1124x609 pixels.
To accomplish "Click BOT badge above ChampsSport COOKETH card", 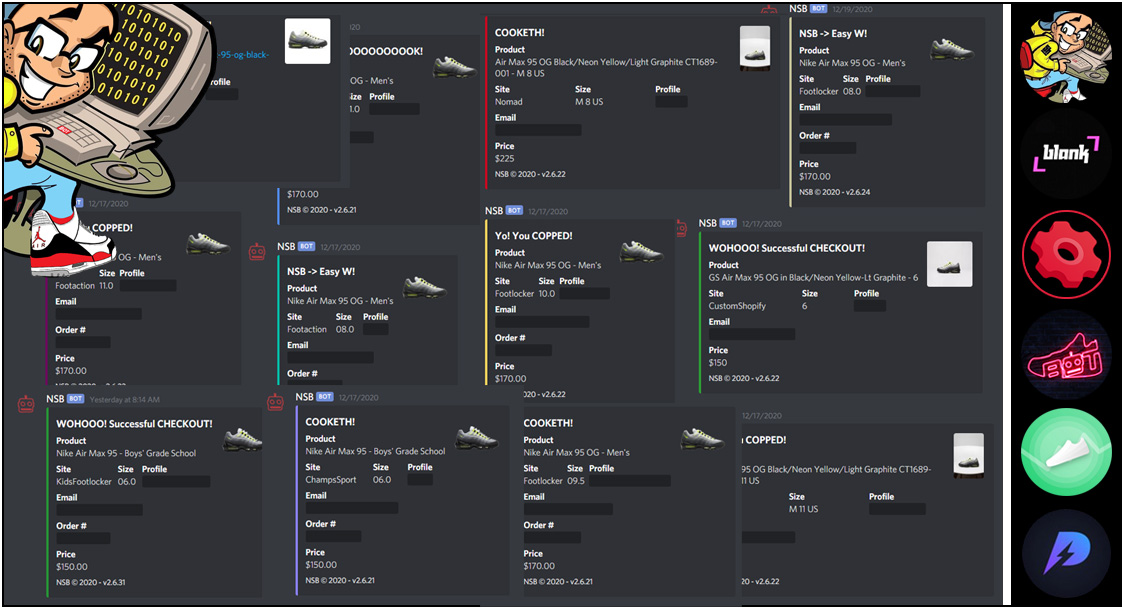I will (325, 396).
